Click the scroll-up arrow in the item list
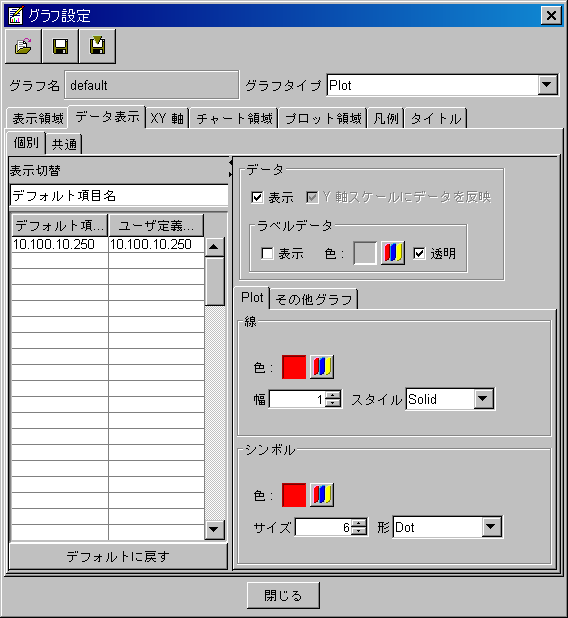Screen dimensions: 568x618 coord(214,247)
